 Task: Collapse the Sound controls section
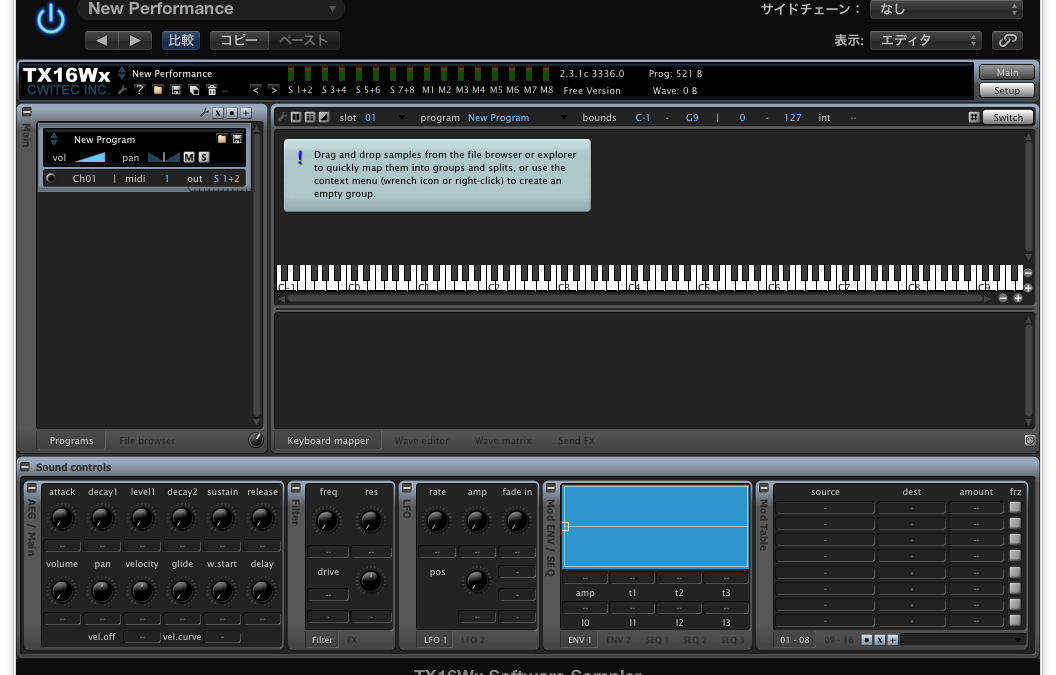coord(25,467)
